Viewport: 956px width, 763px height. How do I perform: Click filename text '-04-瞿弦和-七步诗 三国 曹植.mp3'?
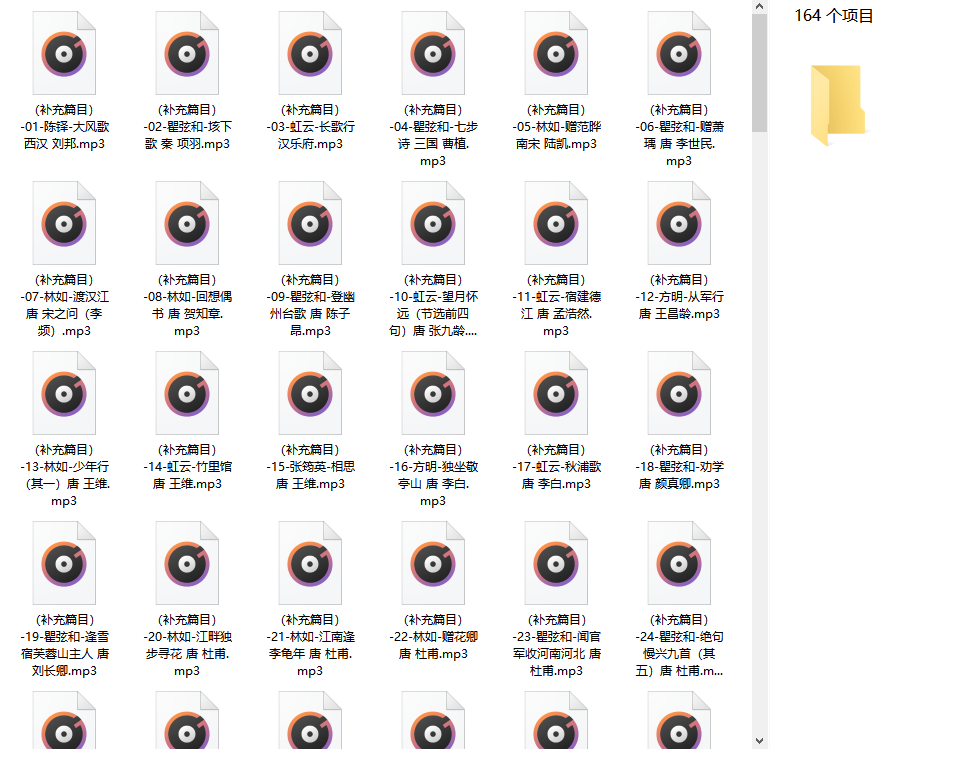click(x=433, y=144)
